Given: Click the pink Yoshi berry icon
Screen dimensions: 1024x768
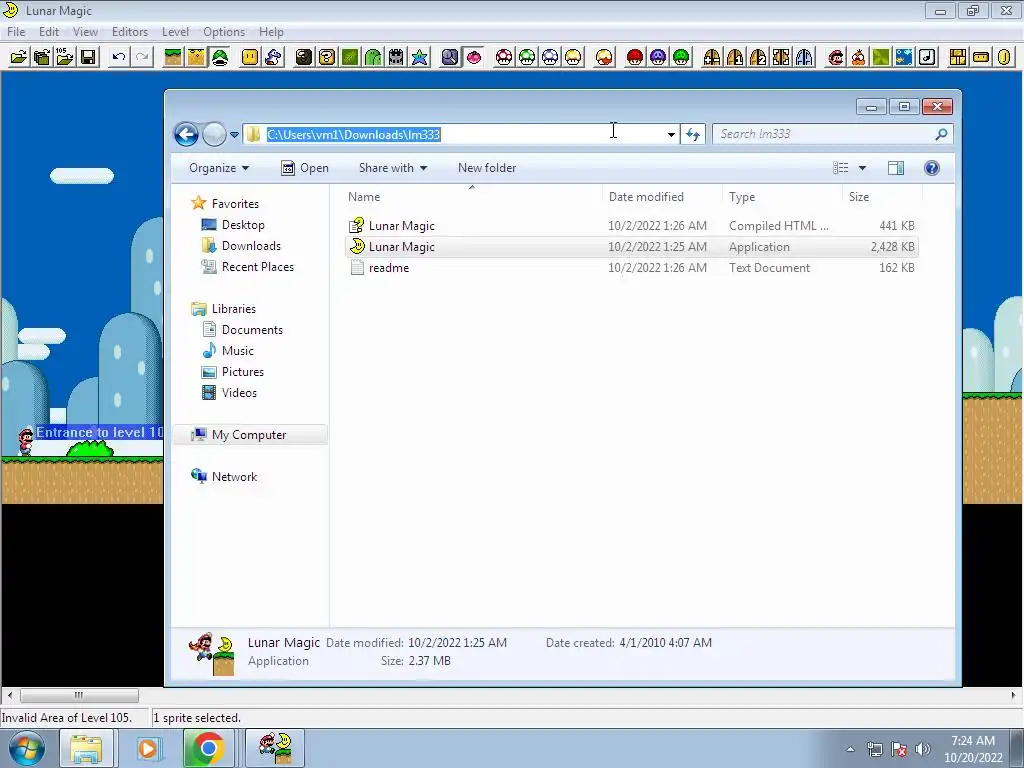Looking at the screenshot, I should (473, 57).
